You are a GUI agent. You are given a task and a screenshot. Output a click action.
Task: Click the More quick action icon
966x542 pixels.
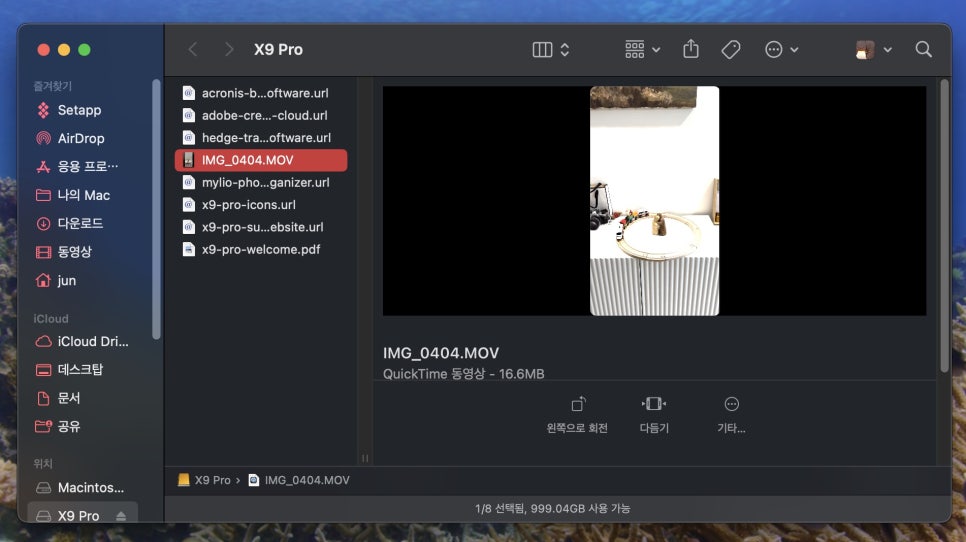point(731,404)
